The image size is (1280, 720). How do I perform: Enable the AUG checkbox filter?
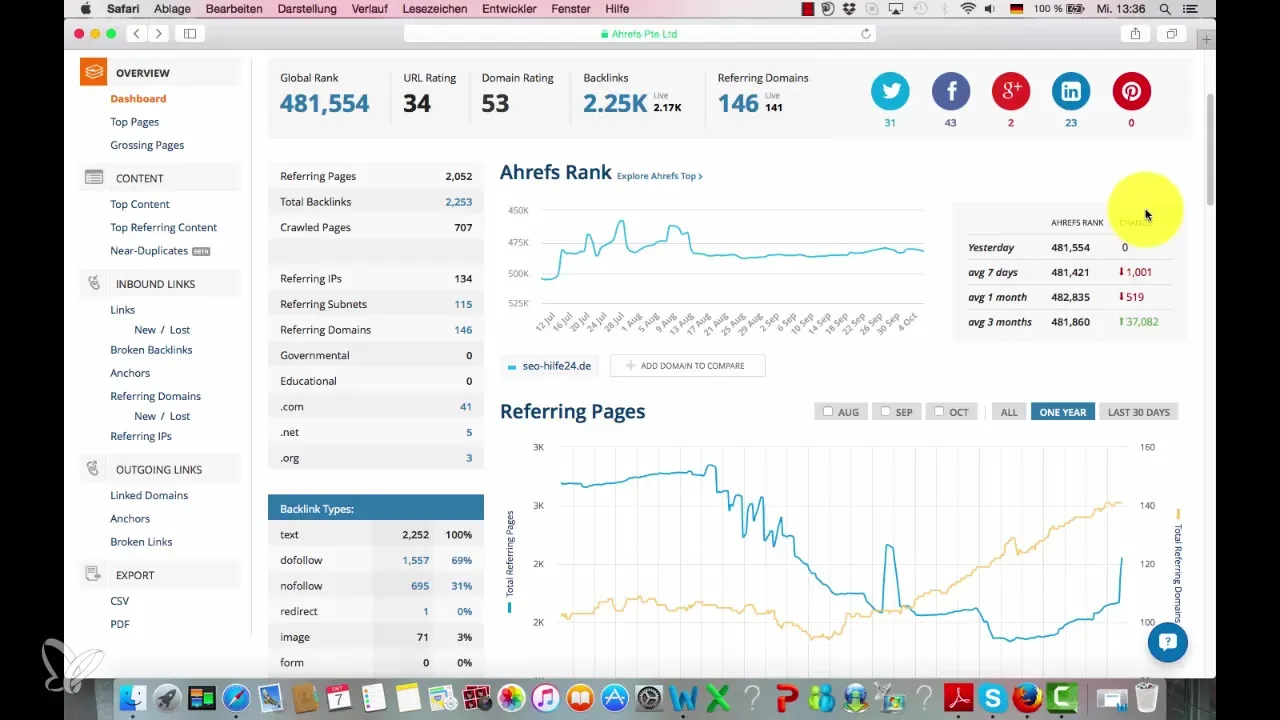click(x=827, y=411)
